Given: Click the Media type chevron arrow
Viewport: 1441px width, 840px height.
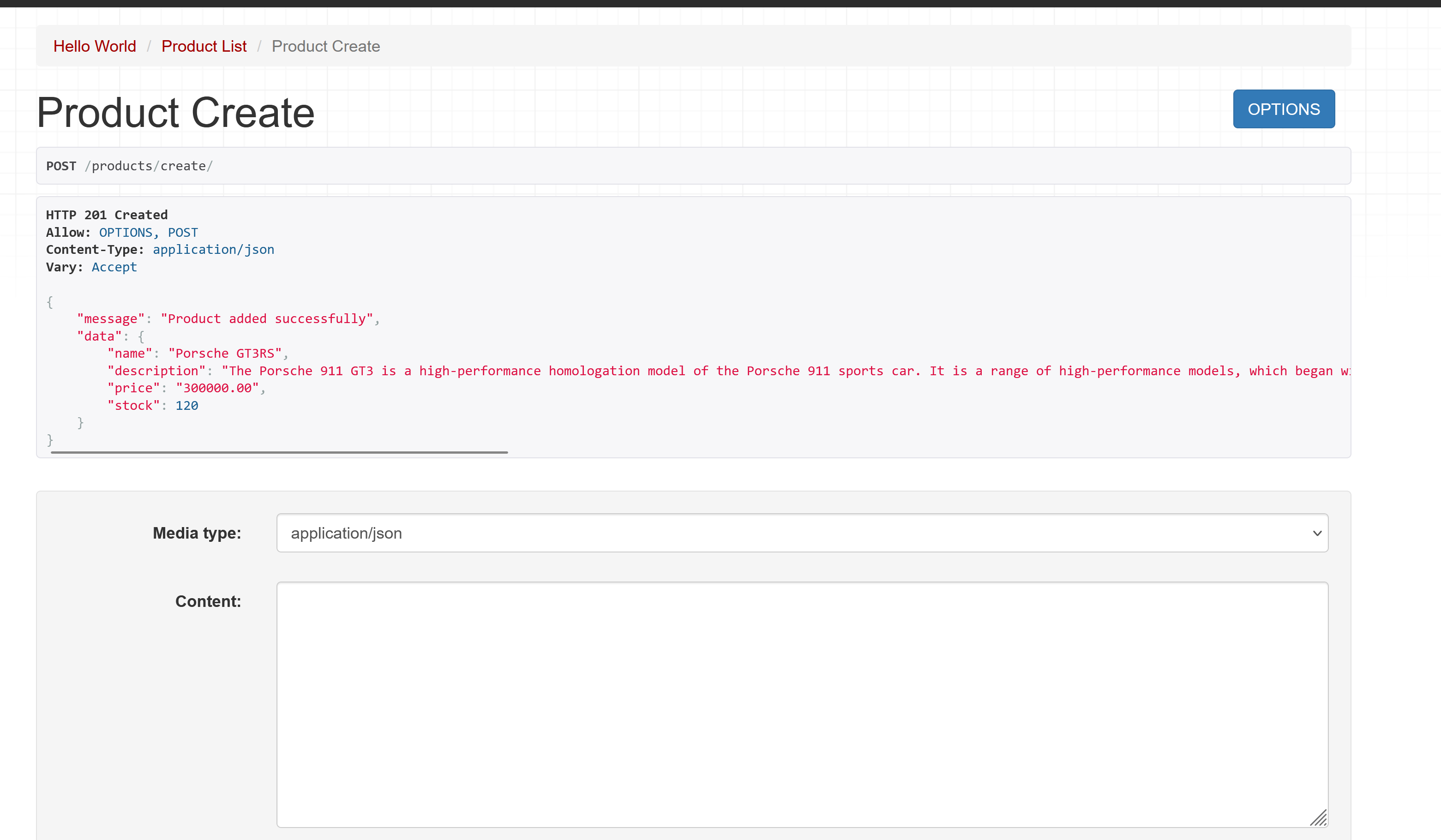Looking at the screenshot, I should tap(1317, 533).
